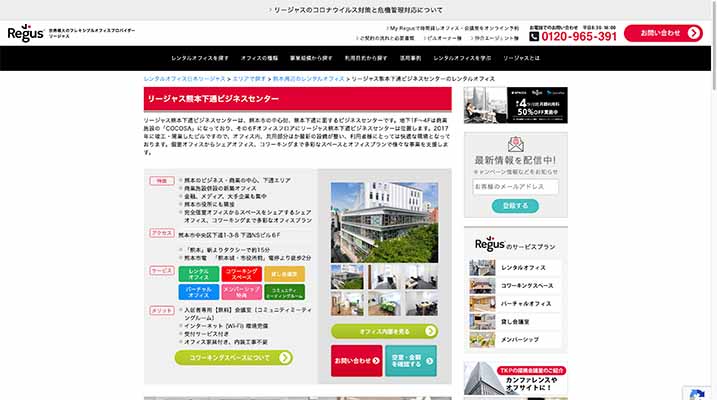
Task: Click the red お問い合わせ button in the header
Action: [x=663, y=34]
